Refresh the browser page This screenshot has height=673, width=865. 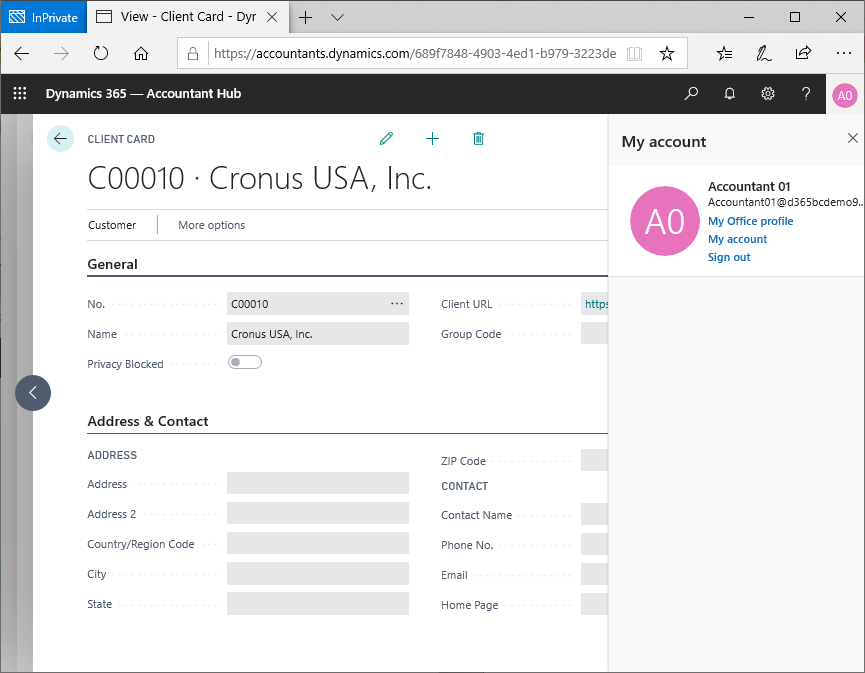click(101, 54)
